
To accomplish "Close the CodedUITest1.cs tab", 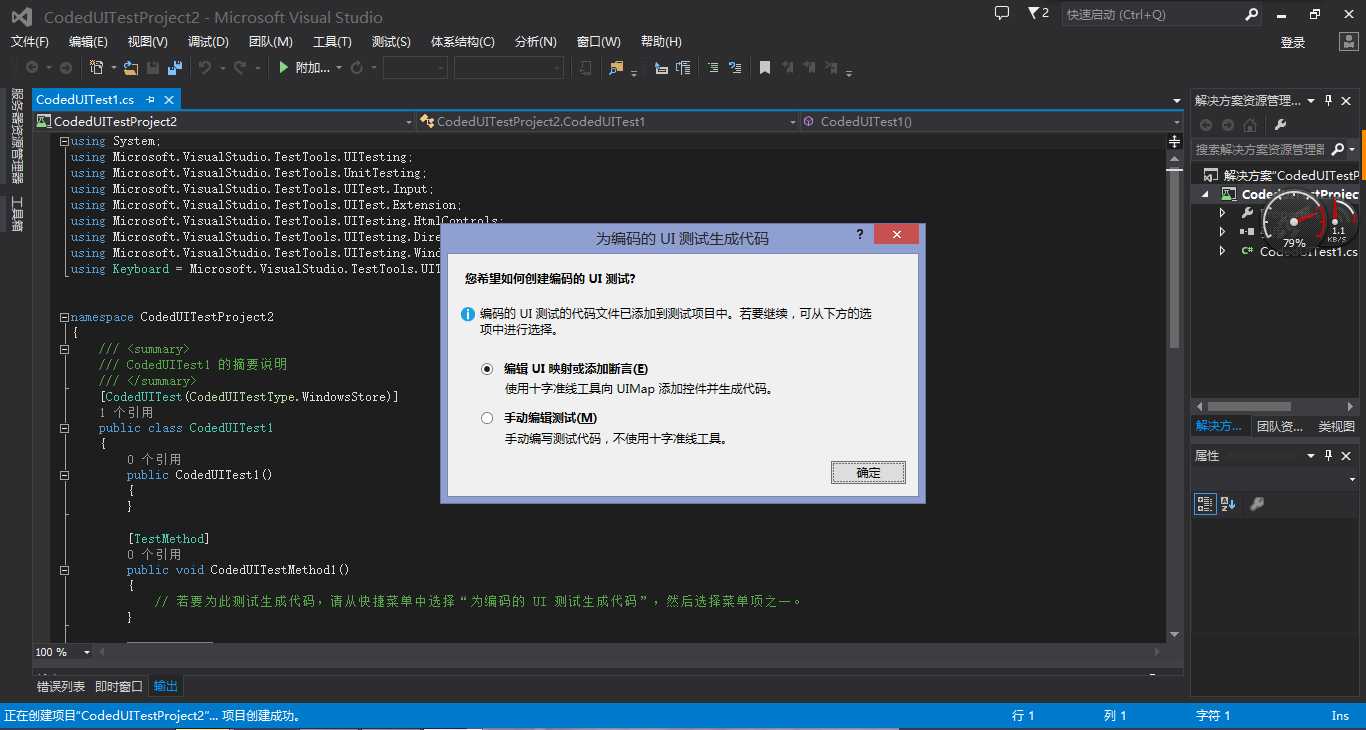I will point(169,100).
